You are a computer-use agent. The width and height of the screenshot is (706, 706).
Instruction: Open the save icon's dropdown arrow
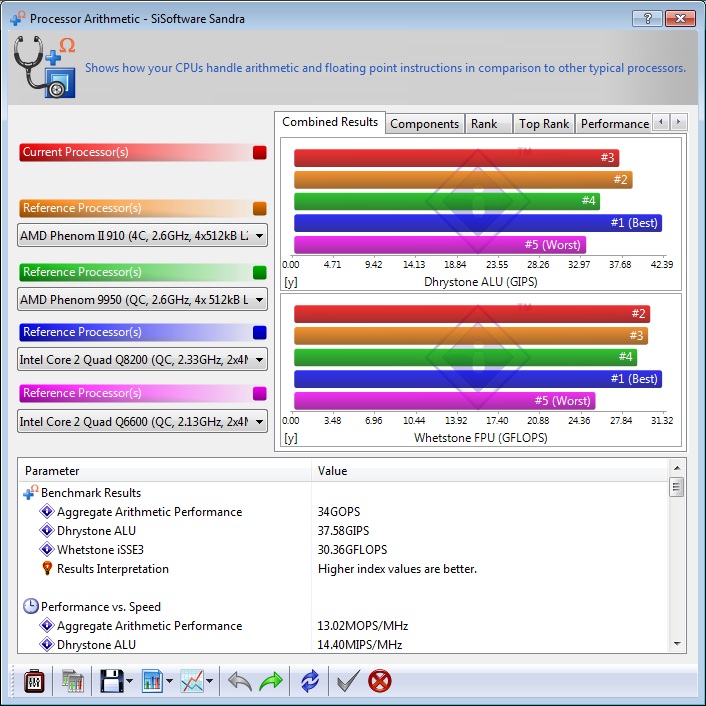click(130, 681)
